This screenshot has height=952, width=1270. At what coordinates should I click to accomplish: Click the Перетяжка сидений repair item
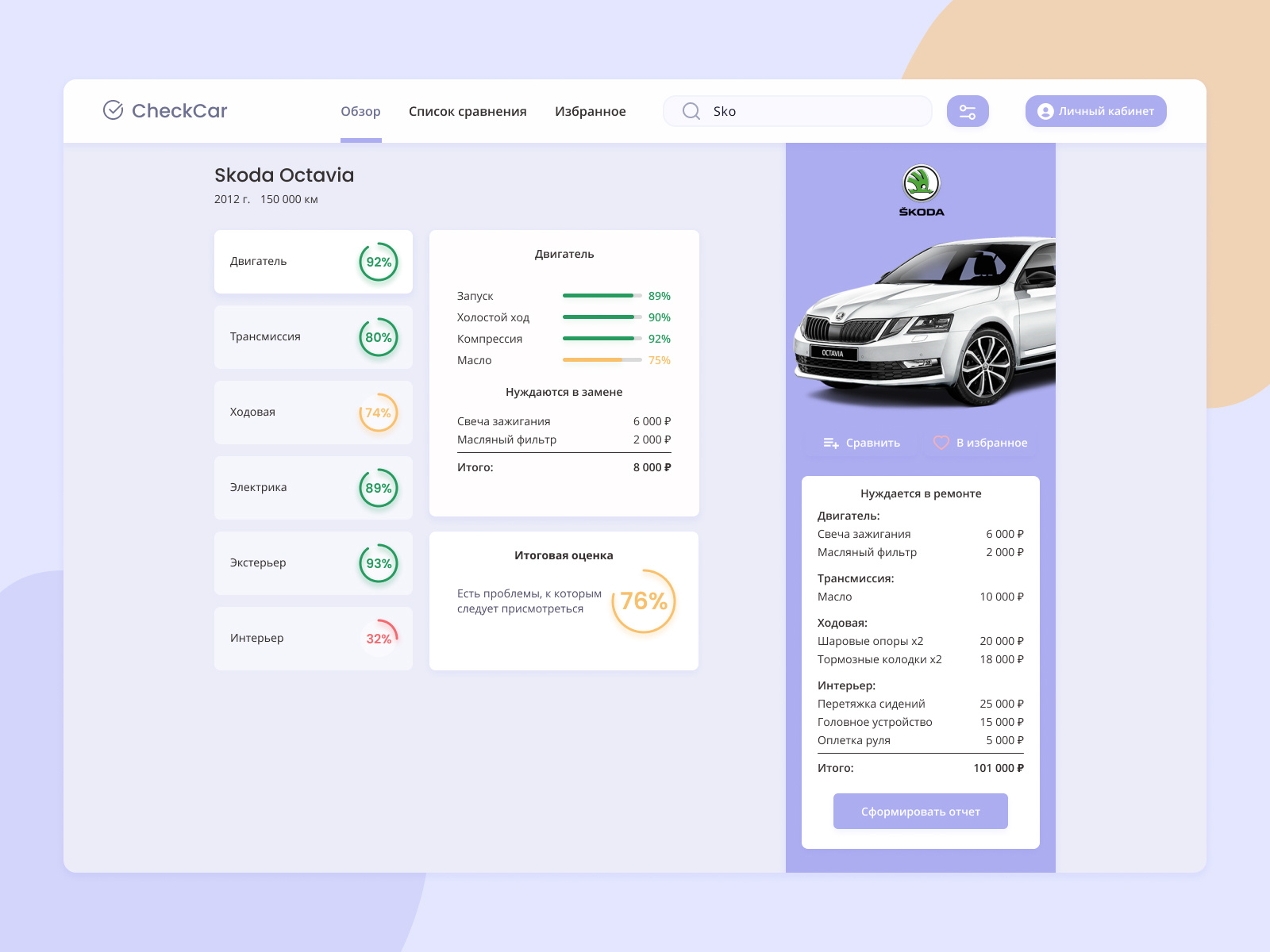pyautogui.click(x=921, y=704)
